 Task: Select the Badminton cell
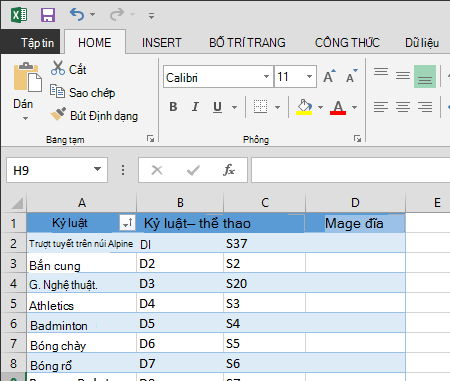[82, 323]
